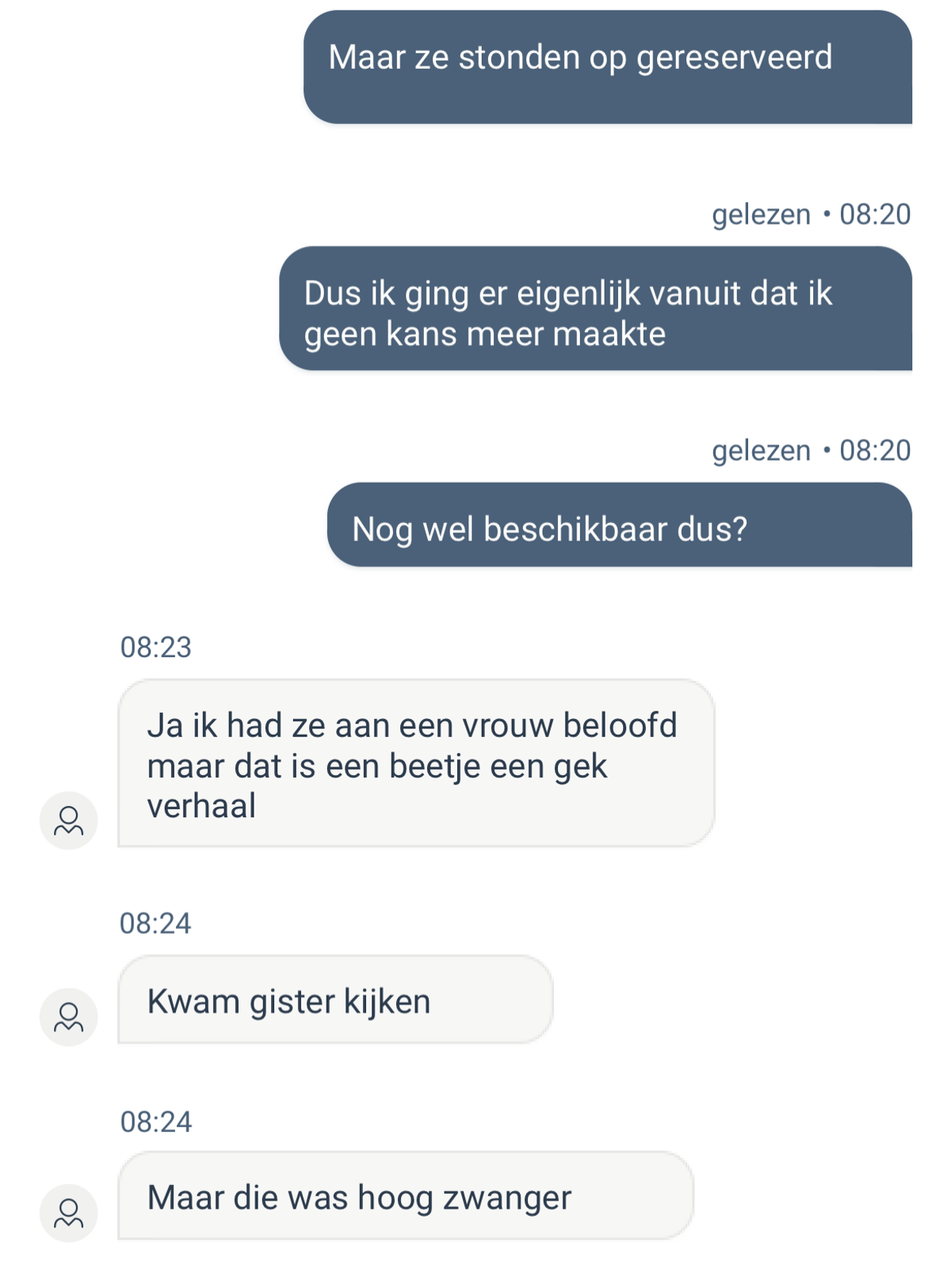The width and height of the screenshot is (951, 1288).
Task: Tap the word 'beschikbaar' in the sent message
Action: point(575,529)
